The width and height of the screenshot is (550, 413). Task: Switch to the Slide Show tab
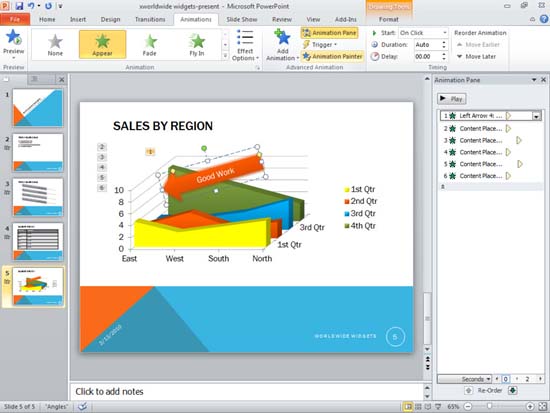click(242, 19)
